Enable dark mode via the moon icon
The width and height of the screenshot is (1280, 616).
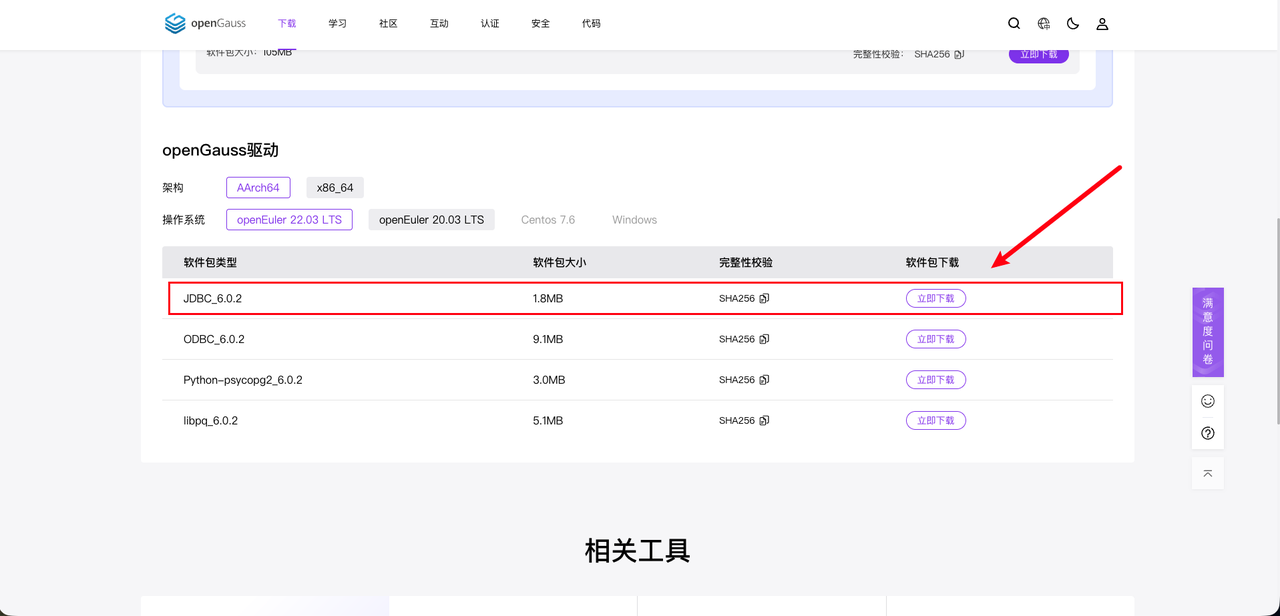coord(1072,23)
